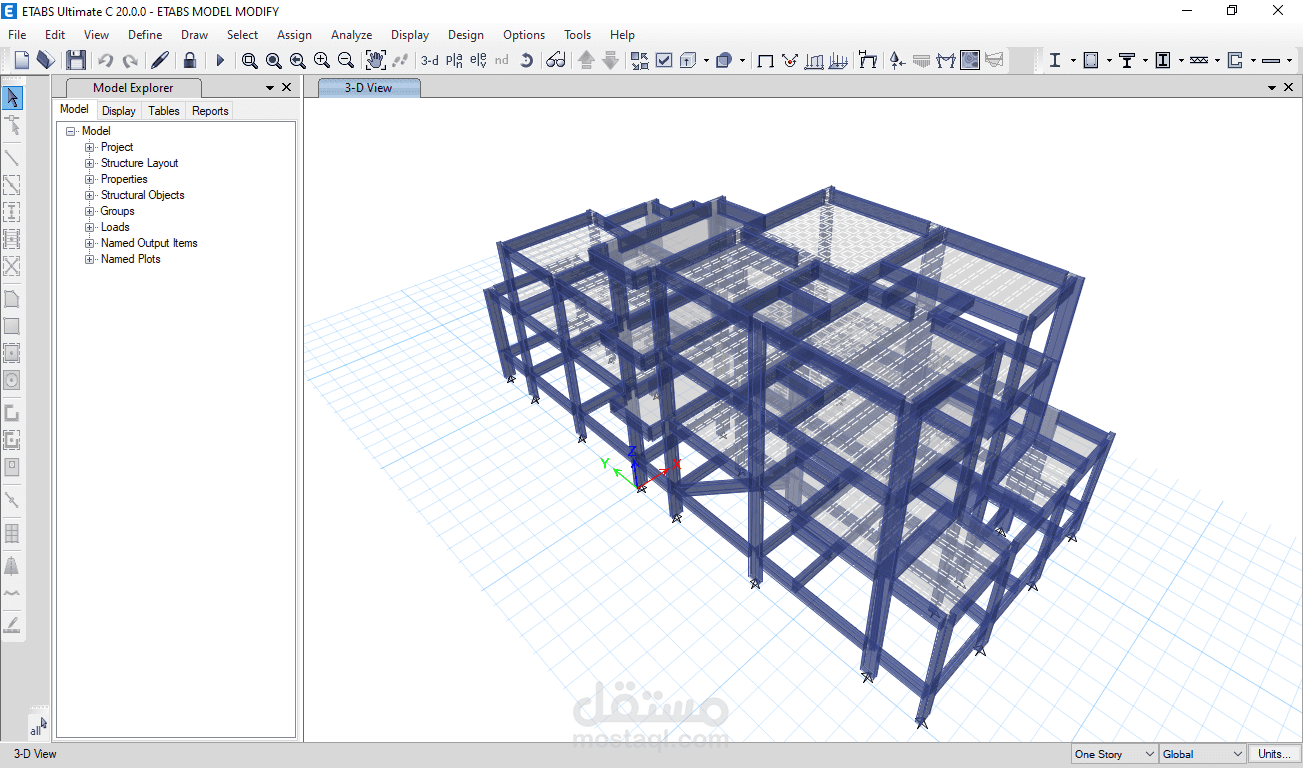The height and width of the screenshot is (768, 1303).
Task: Open the object fill icon dropdown arrow
Action: [743, 60]
